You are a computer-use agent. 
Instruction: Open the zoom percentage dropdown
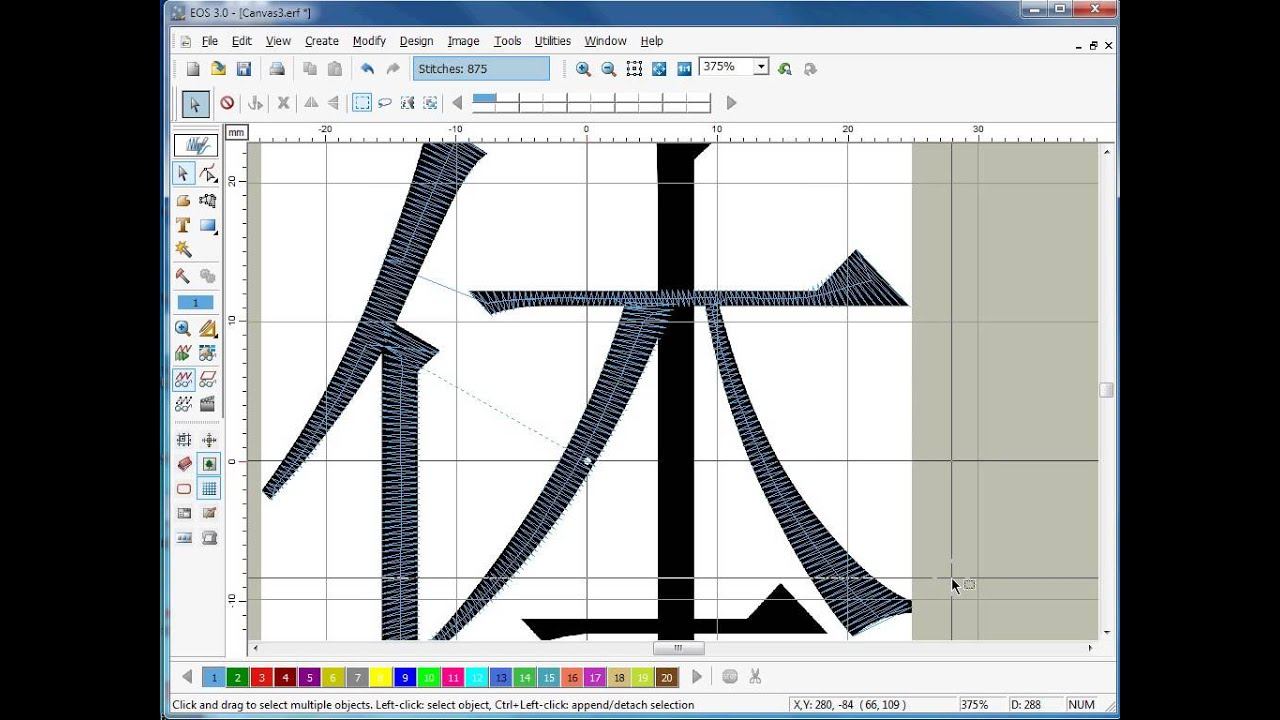[761, 67]
